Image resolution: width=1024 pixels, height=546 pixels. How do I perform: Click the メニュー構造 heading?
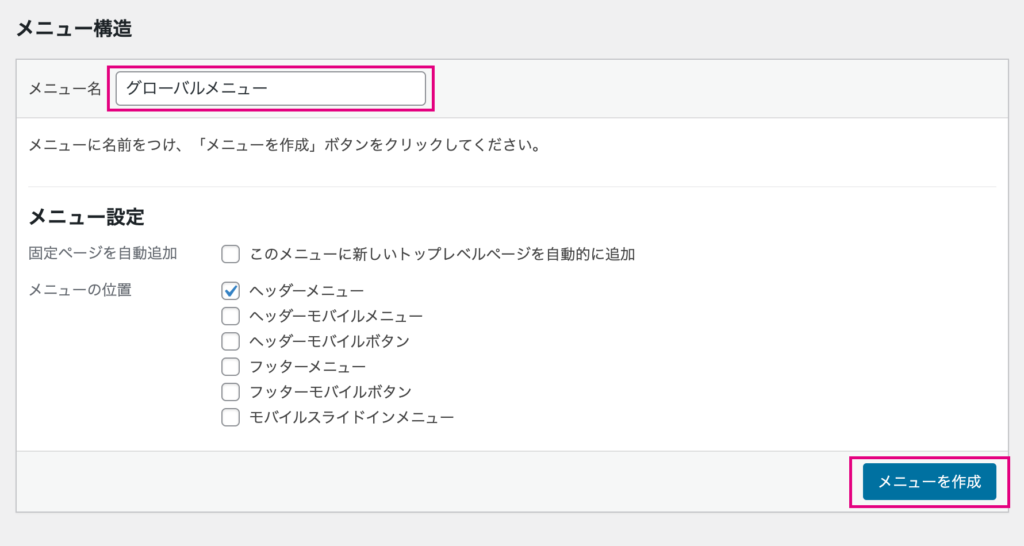[74, 29]
